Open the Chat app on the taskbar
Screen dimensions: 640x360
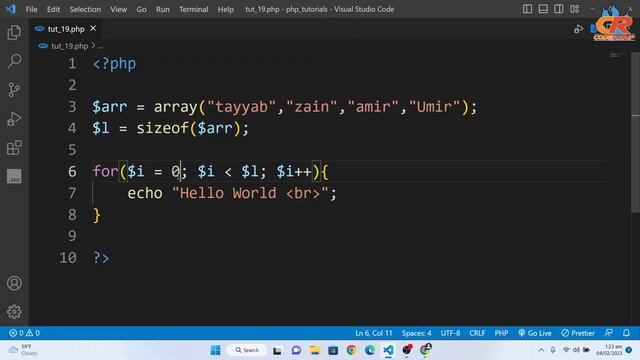point(296,350)
